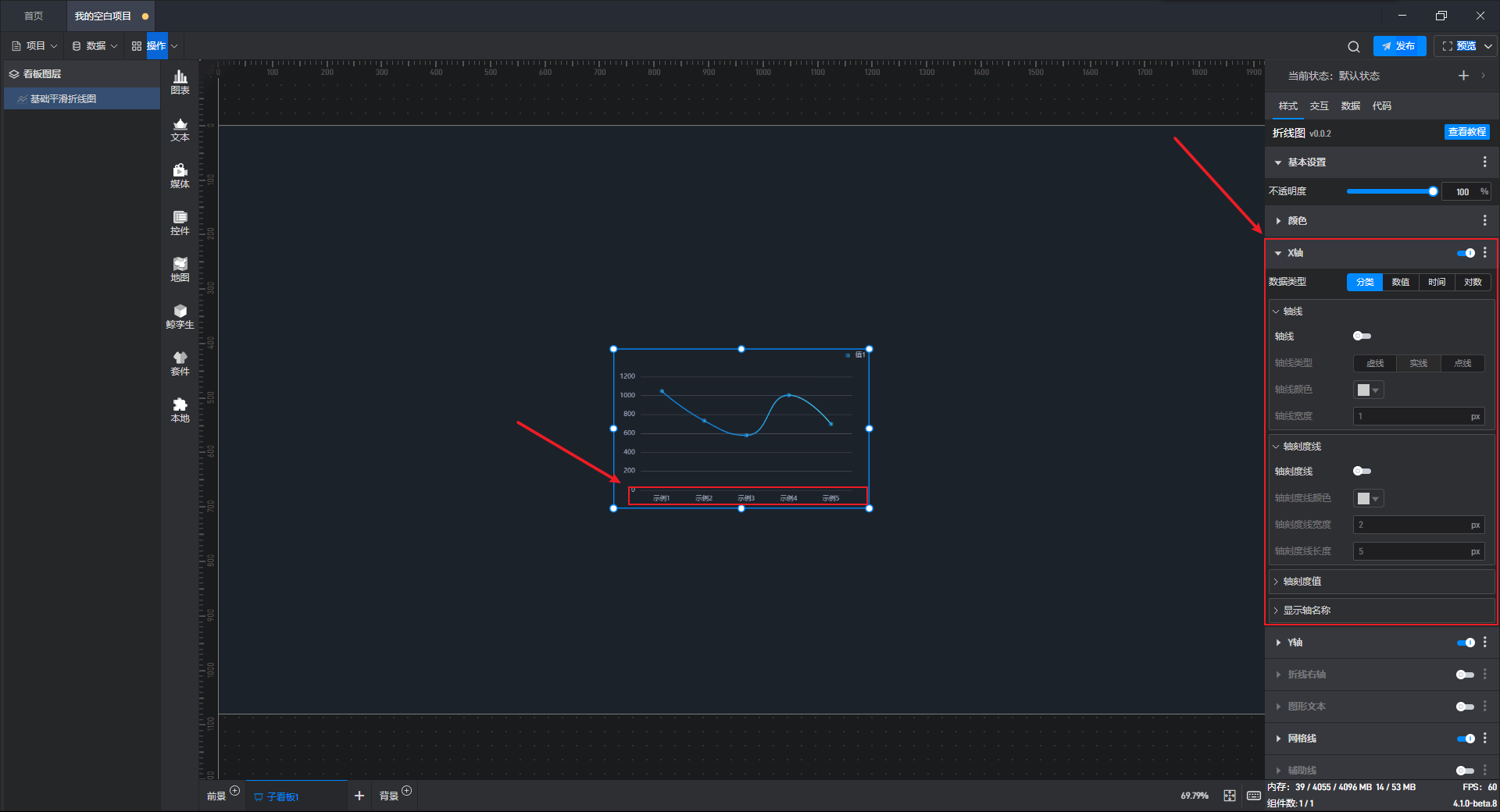Select 数值 data type
1500x812 pixels.
pyautogui.click(x=1401, y=282)
